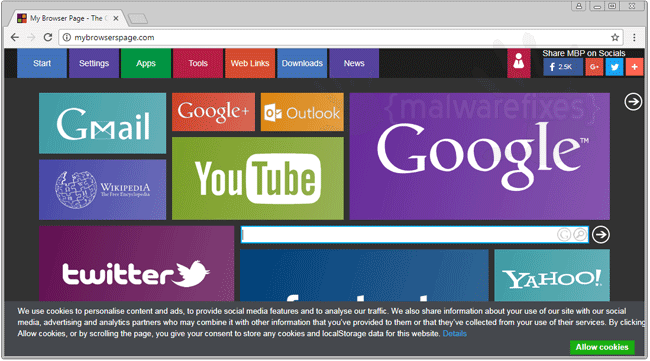Open the Chrome three-dot menu
This screenshot has height=361, width=650.
click(634, 37)
